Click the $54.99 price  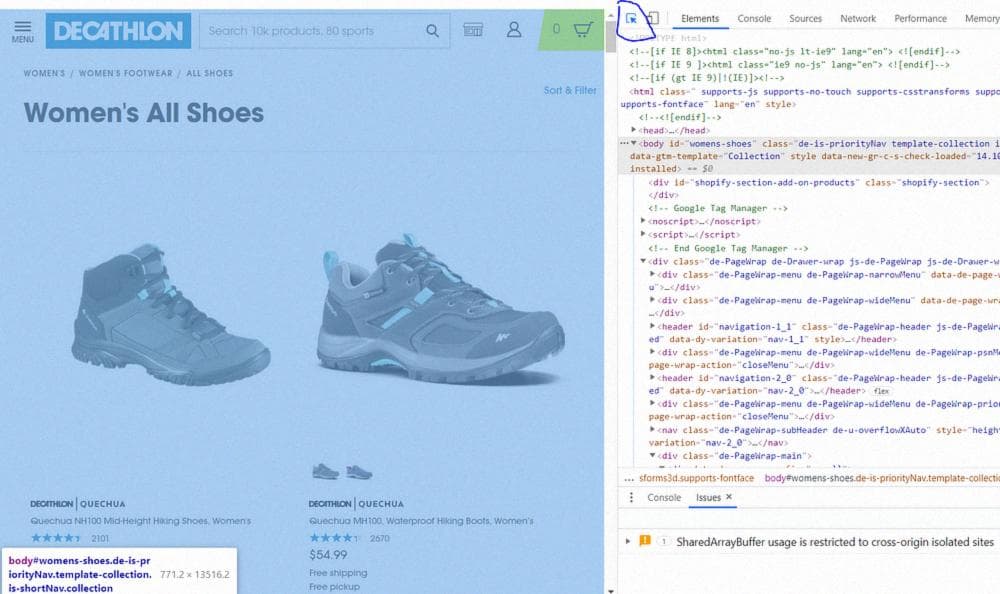[x=328, y=554]
